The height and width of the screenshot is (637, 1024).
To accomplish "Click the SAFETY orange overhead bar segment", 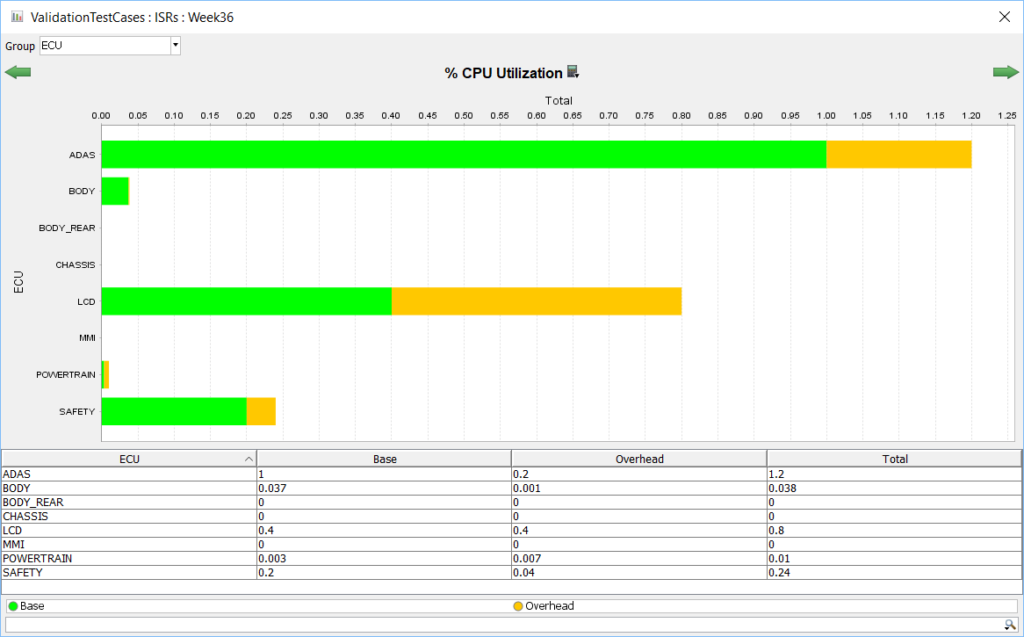I will pos(261,412).
